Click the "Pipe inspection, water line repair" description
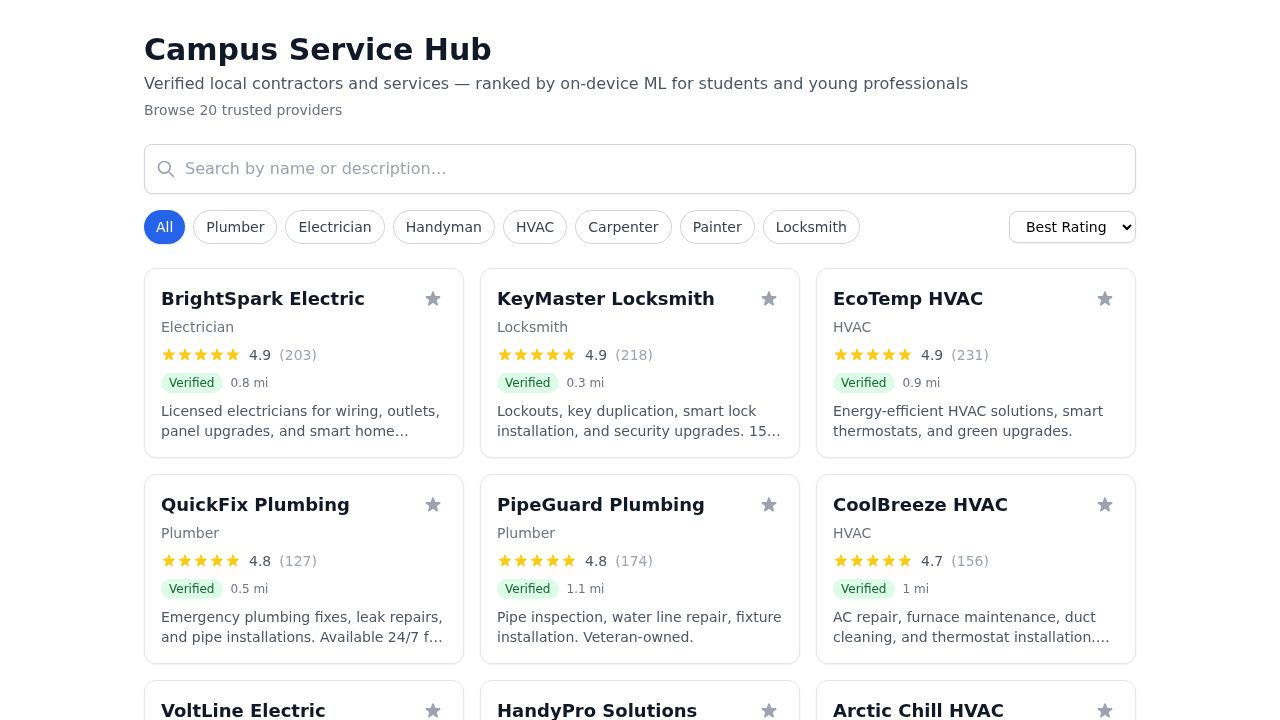The width and height of the screenshot is (1280, 720). coord(639,627)
